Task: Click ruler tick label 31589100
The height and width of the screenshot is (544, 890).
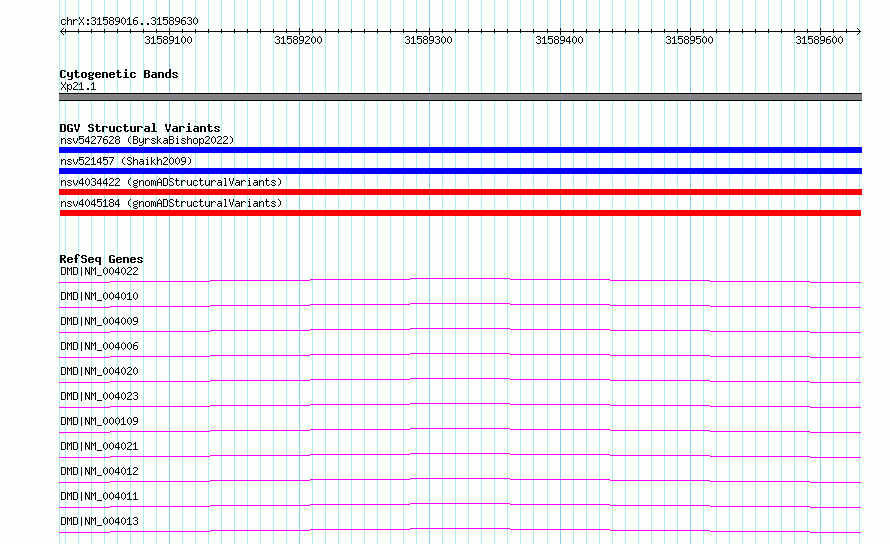Action: click(168, 40)
